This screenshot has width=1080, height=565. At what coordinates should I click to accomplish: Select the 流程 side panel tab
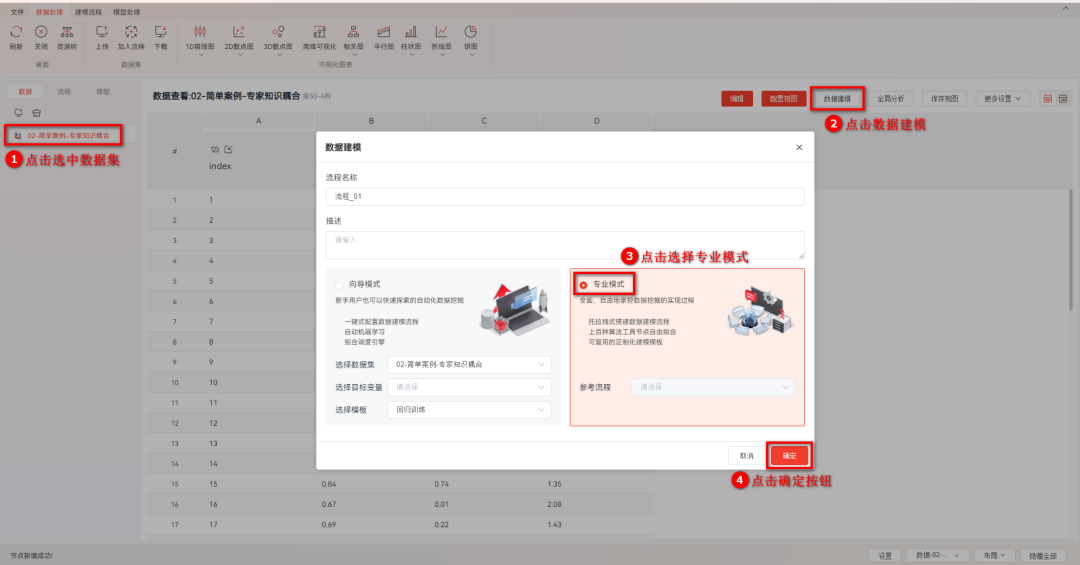(x=64, y=92)
